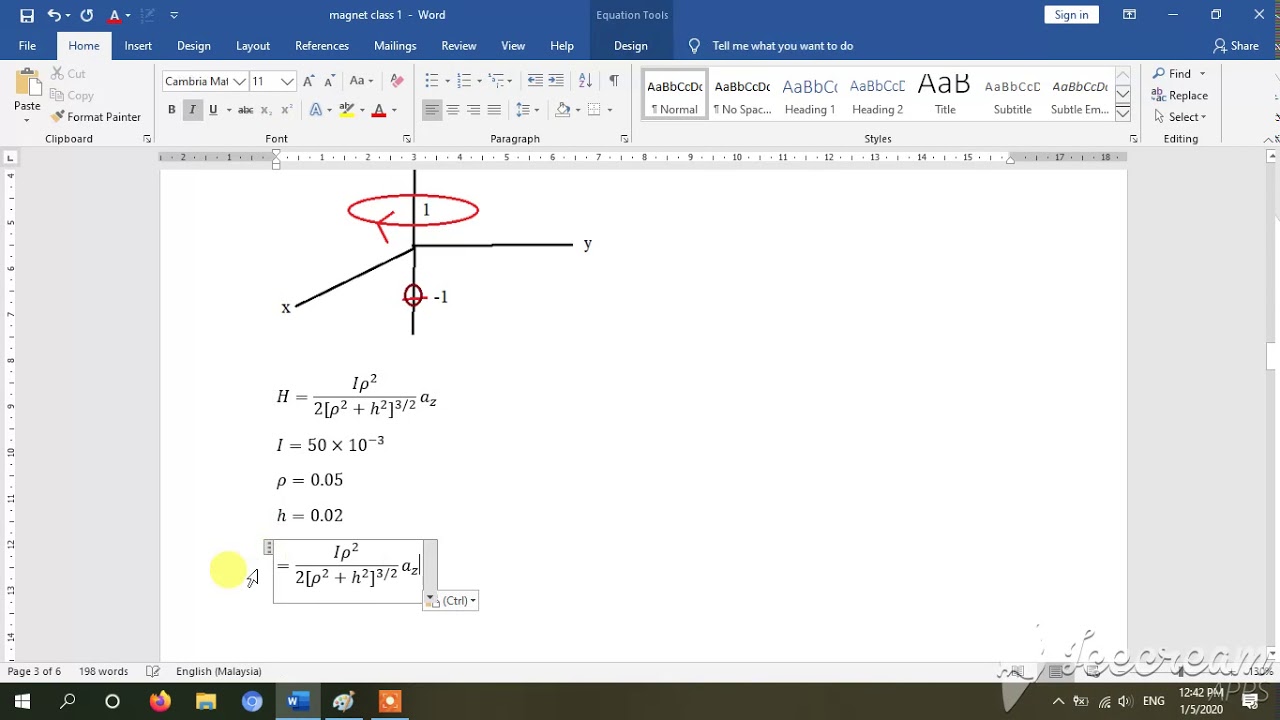
Task: Toggle Italic formatting
Action: coord(192,110)
